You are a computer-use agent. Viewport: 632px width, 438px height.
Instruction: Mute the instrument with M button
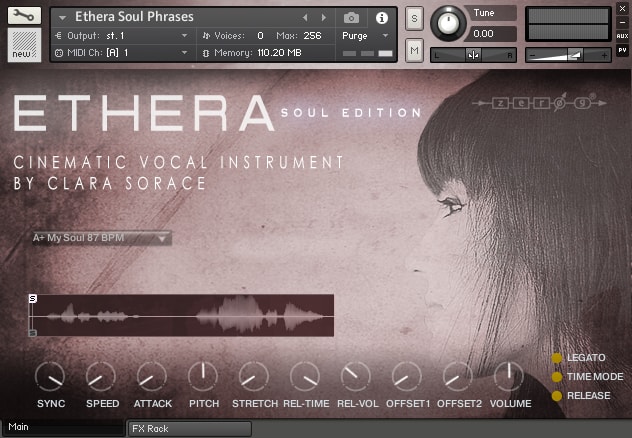(x=414, y=50)
